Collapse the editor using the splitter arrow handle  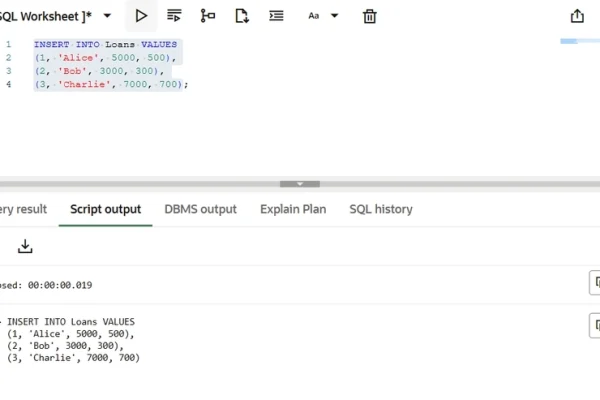coord(299,184)
